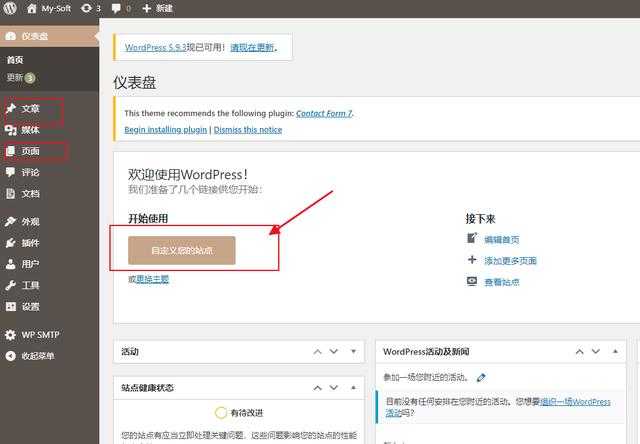This screenshot has height=444, width=640.
Task: Move the 活动 widget up
Action: (318, 352)
